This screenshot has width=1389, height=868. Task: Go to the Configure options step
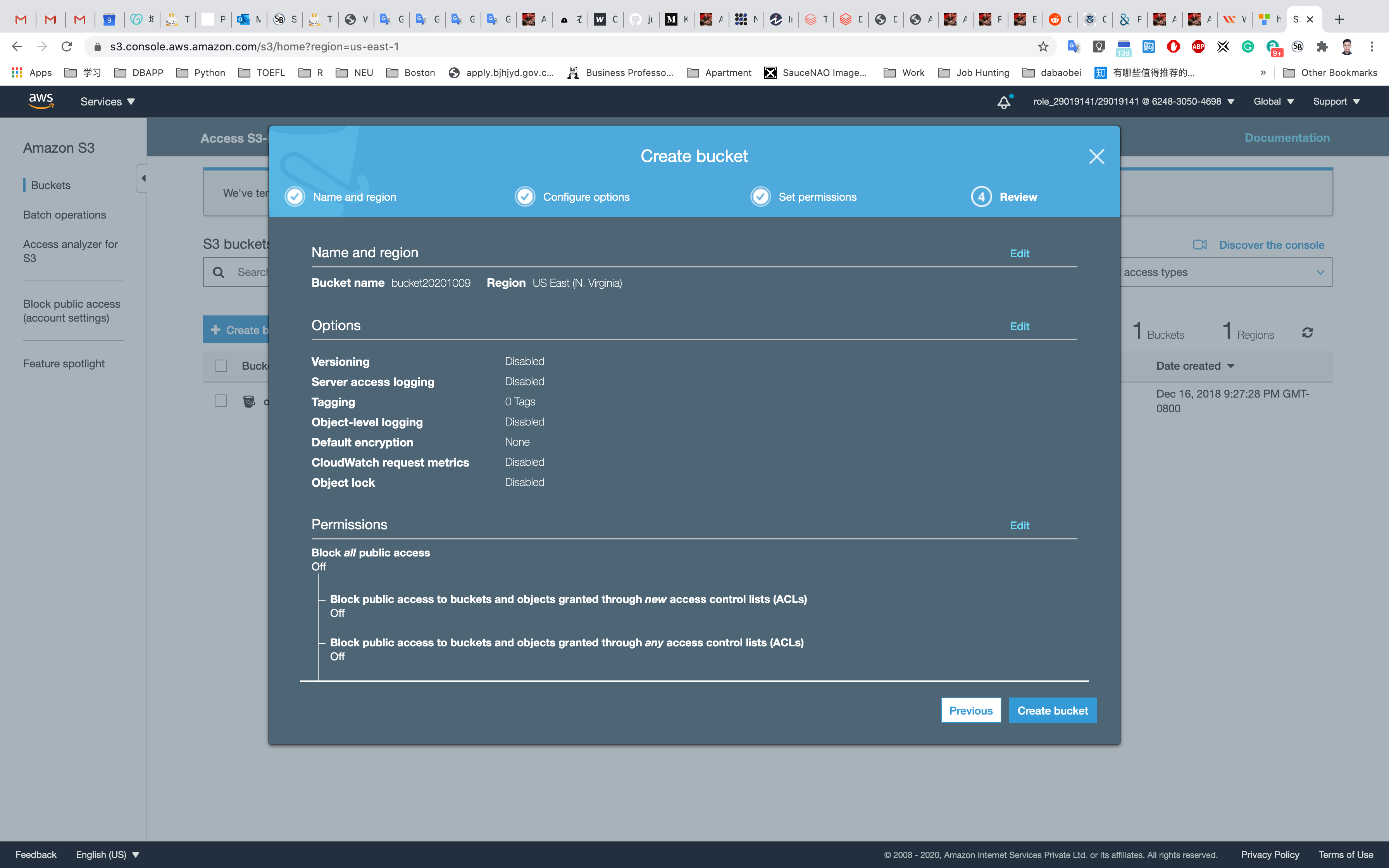pos(586,197)
